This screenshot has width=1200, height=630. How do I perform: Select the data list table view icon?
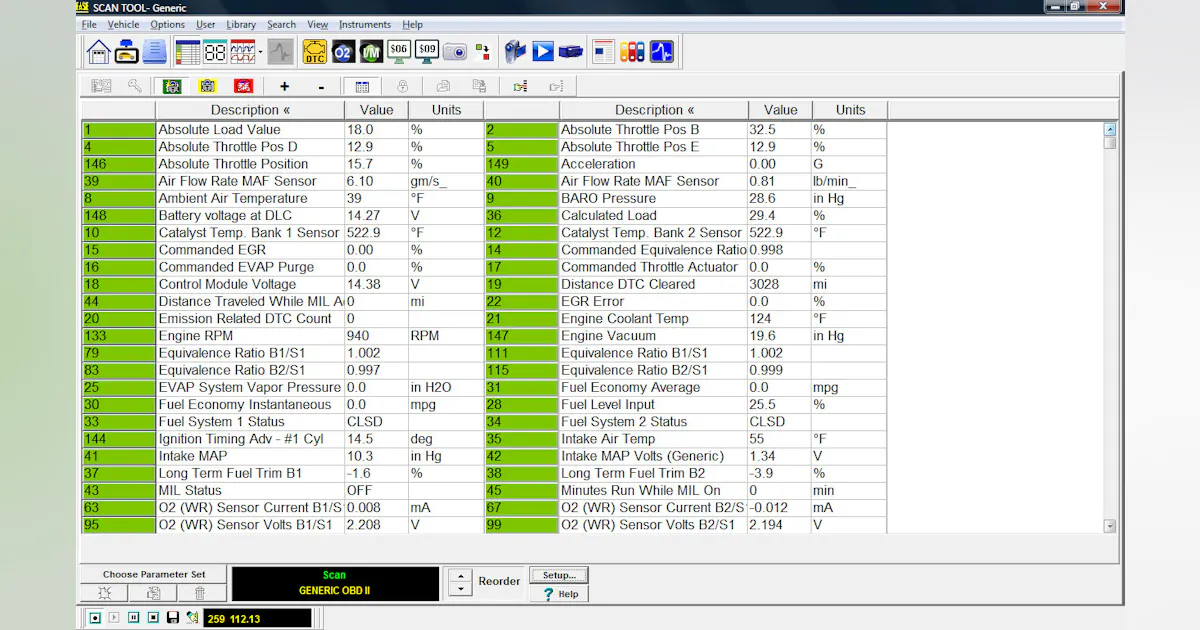tap(187, 51)
